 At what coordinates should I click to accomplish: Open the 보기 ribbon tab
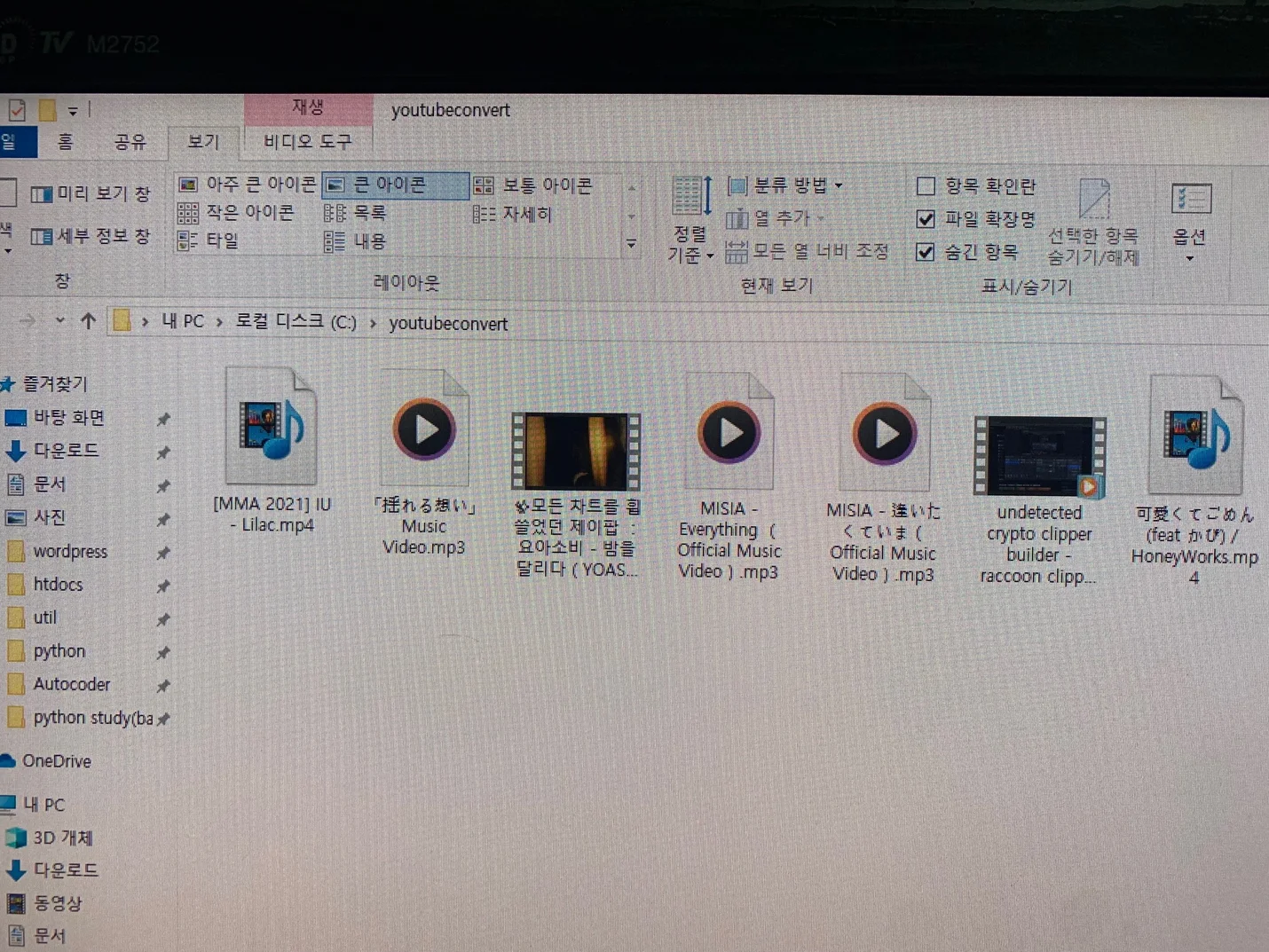point(203,142)
